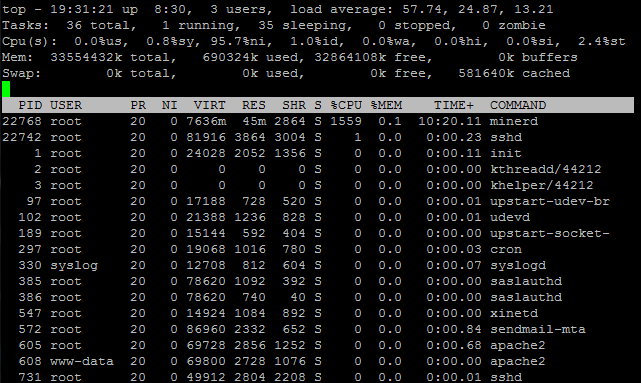Click the 1 running tasks text
Screen dimensions: 641x383
[x=201, y=25]
